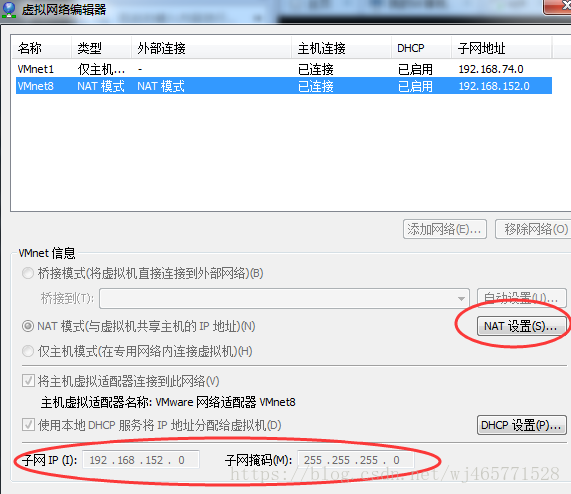Viewport: 571px width, 494px height.
Task: Select the VMnet1 network row
Action: 284,69
